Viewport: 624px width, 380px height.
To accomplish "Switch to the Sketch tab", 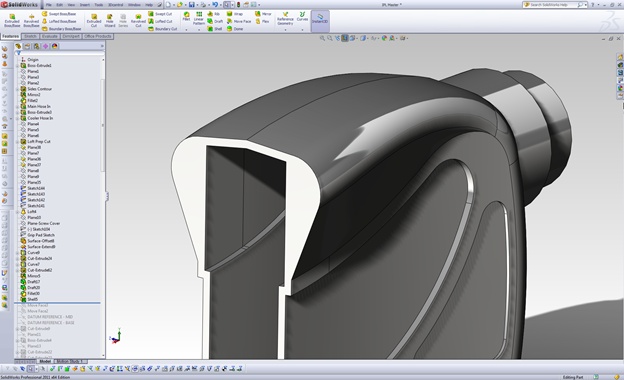I will [x=30, y=36].
